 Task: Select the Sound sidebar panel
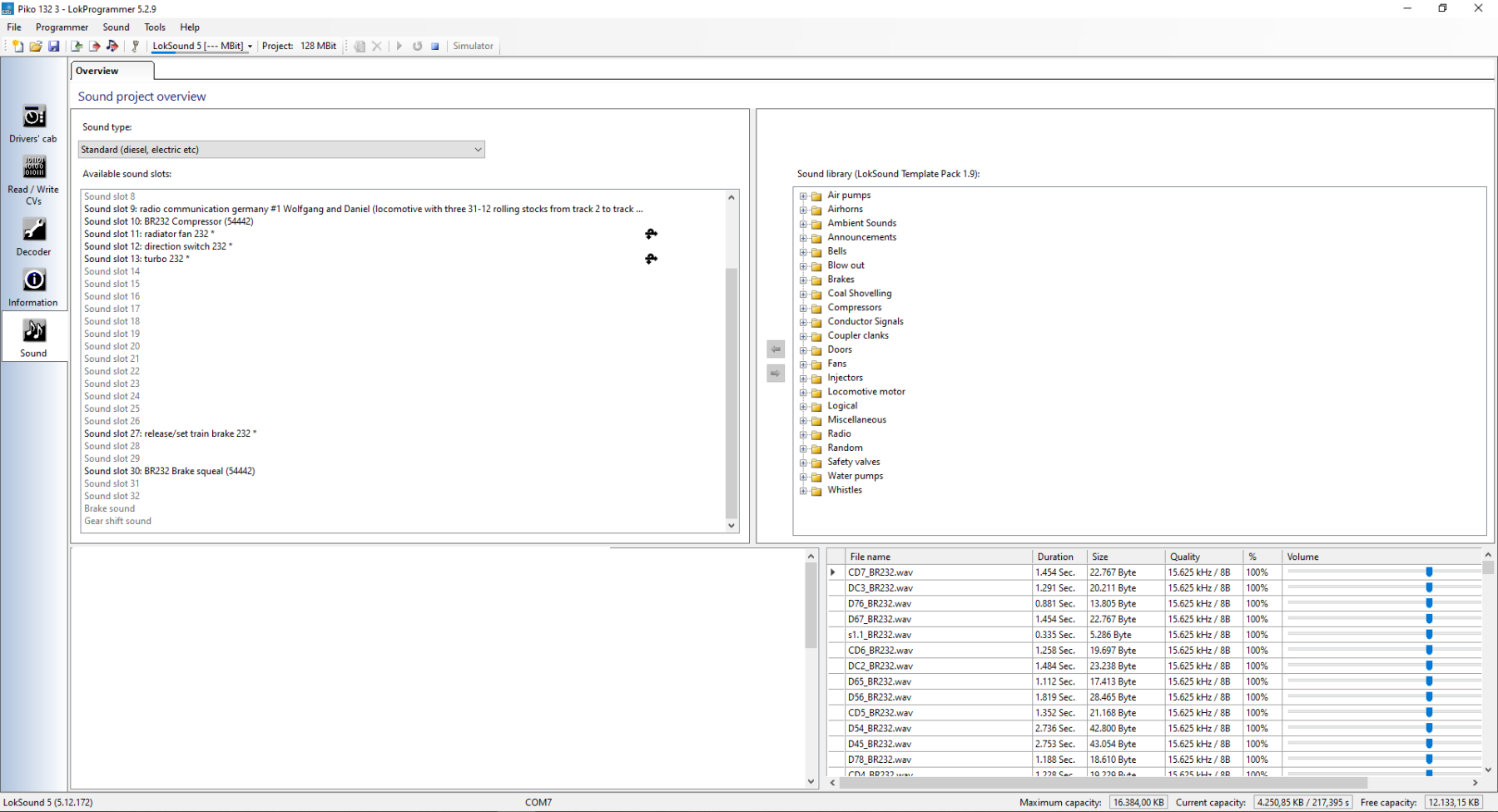point(33,338)
